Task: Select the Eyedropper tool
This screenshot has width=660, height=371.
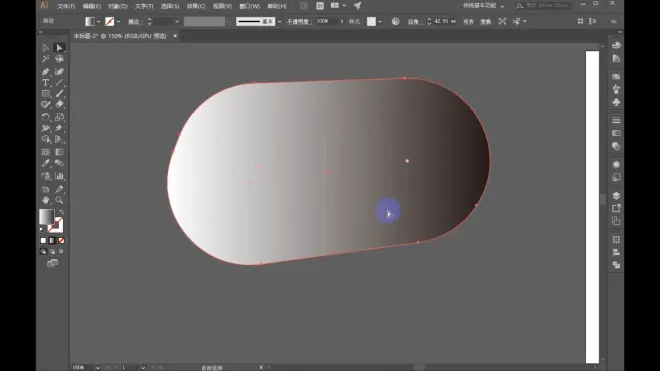Action: pyautogui.click(x=45, y=163)
